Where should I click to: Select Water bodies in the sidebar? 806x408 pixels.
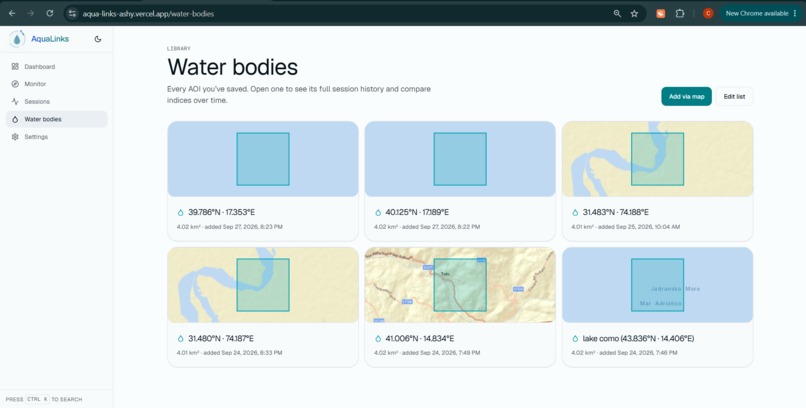[x=57, y=119]
